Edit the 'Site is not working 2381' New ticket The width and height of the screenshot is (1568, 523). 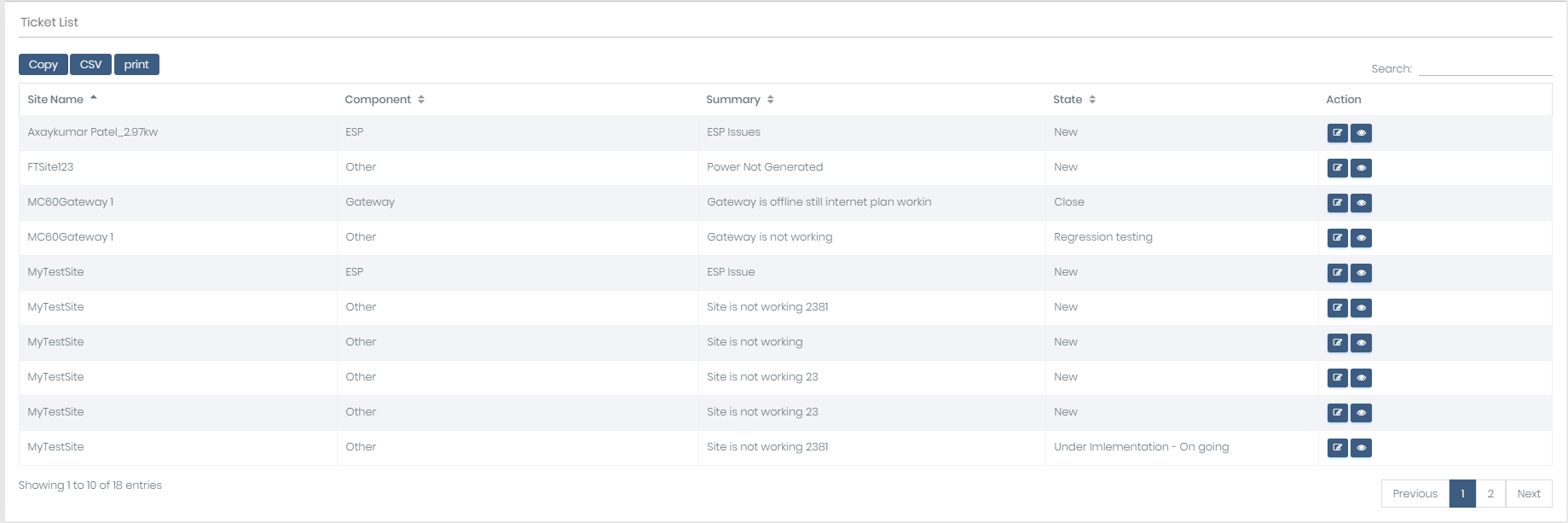pos(1337,308)
